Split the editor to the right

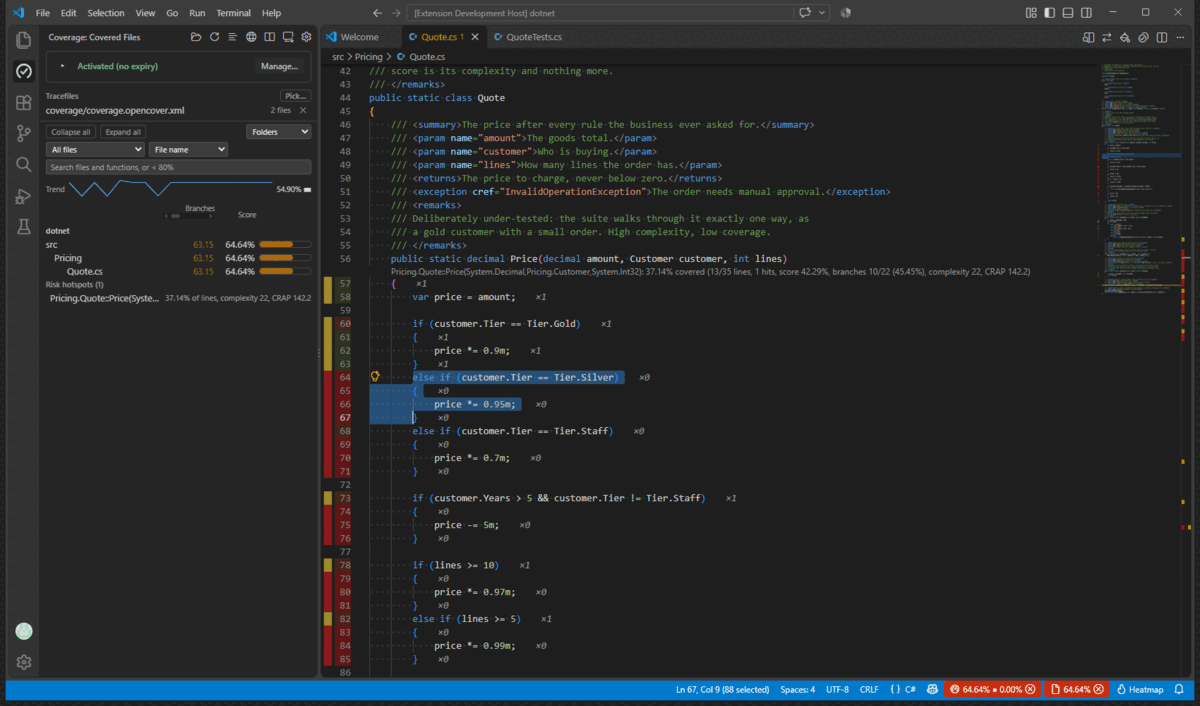(1161, 37)
